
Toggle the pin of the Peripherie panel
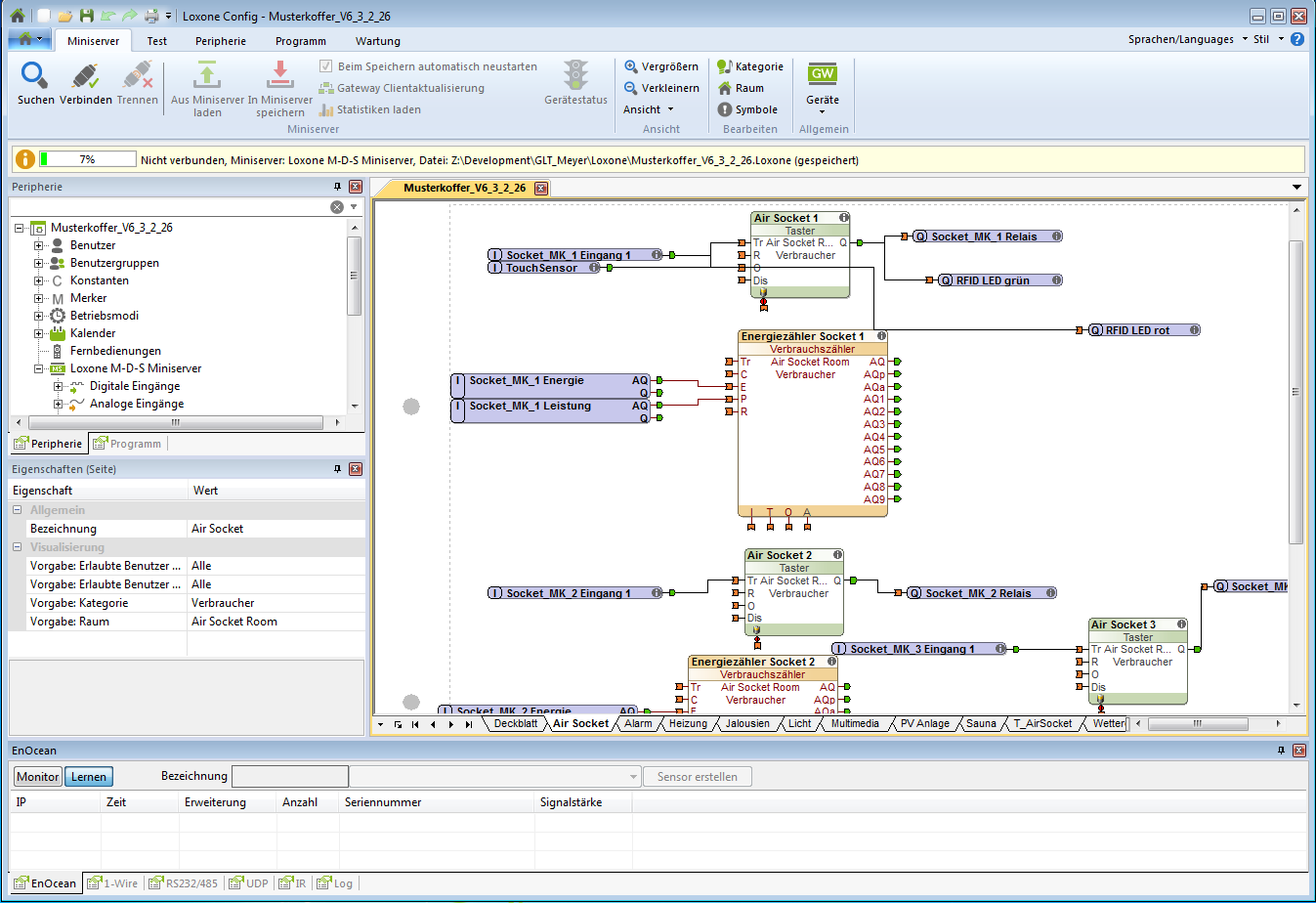[x=338, y=187]
